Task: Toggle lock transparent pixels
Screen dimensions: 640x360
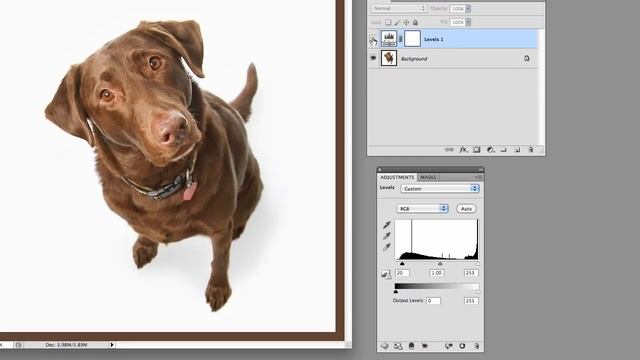Action: point(388,22)
